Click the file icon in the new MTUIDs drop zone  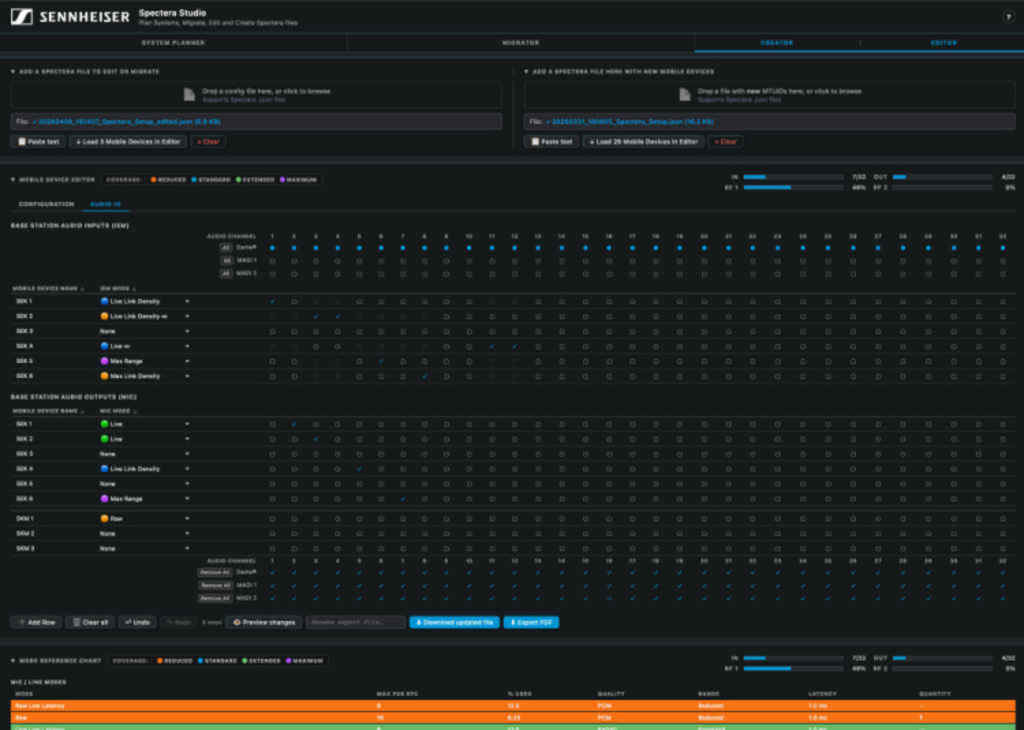tap(685, 95)
